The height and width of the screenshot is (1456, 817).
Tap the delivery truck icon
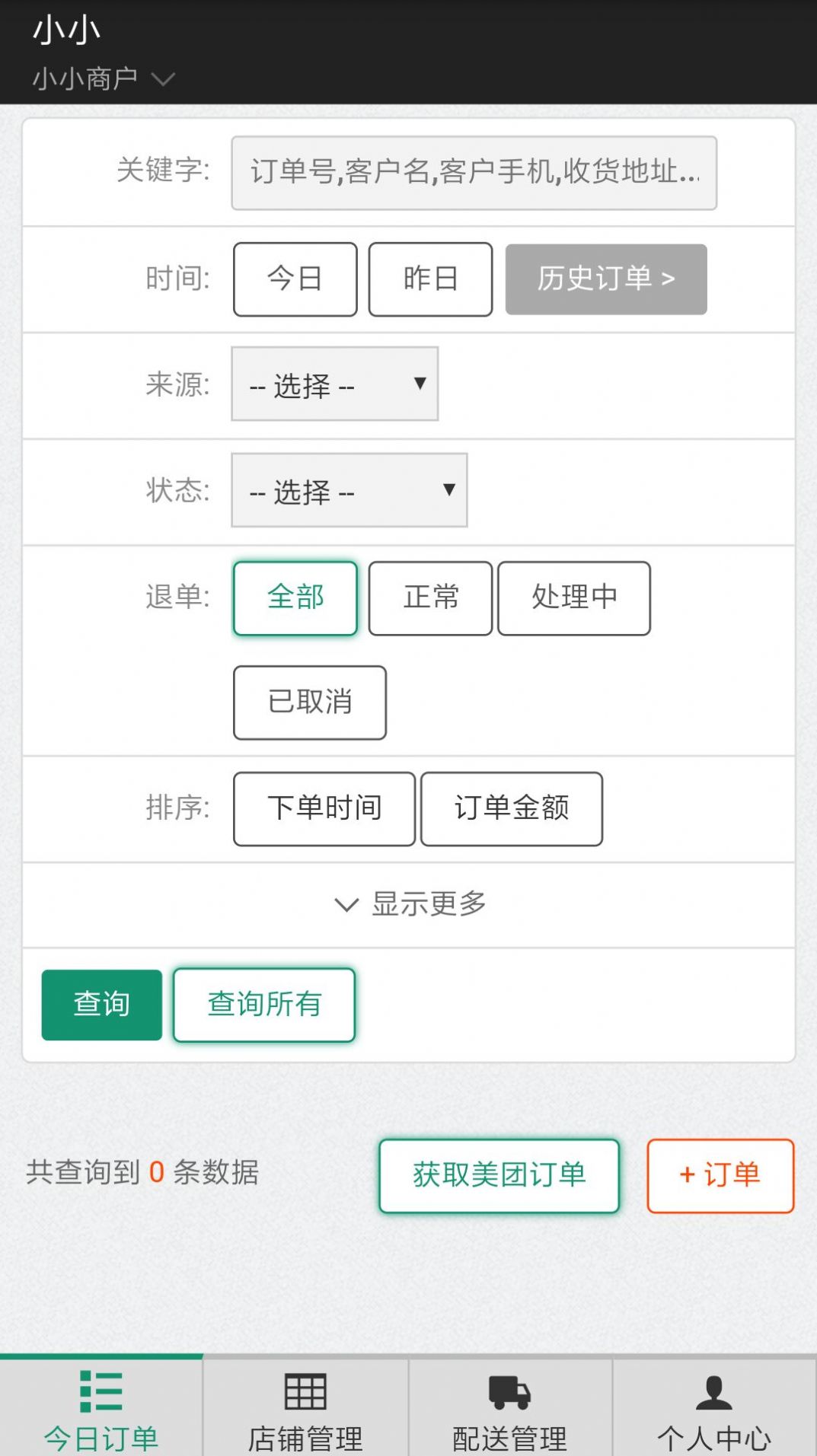coord(509,1391)
